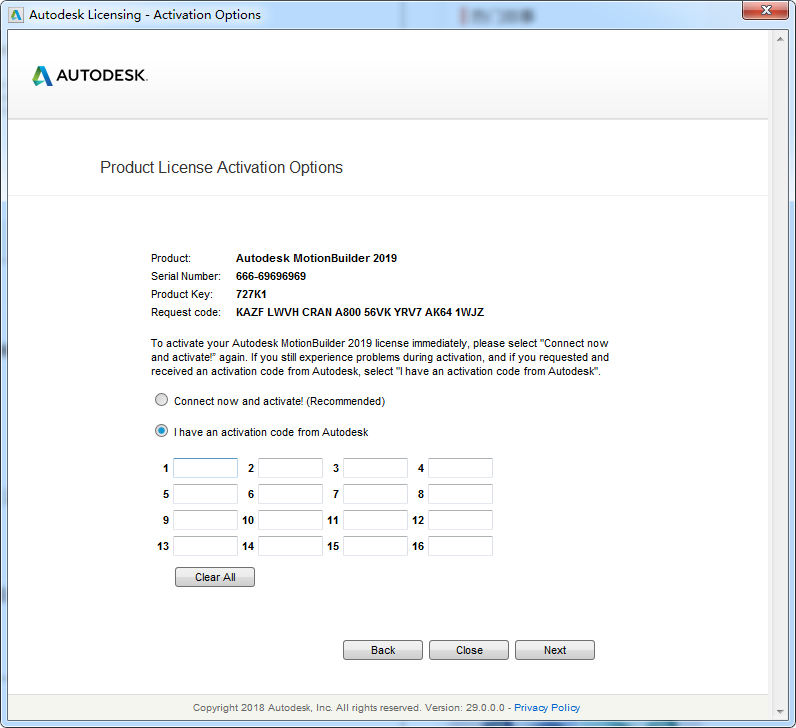The height and width of the screenshot is (728, 796).
Task: Click the "Product Key:" label
Action: [182, 294]
